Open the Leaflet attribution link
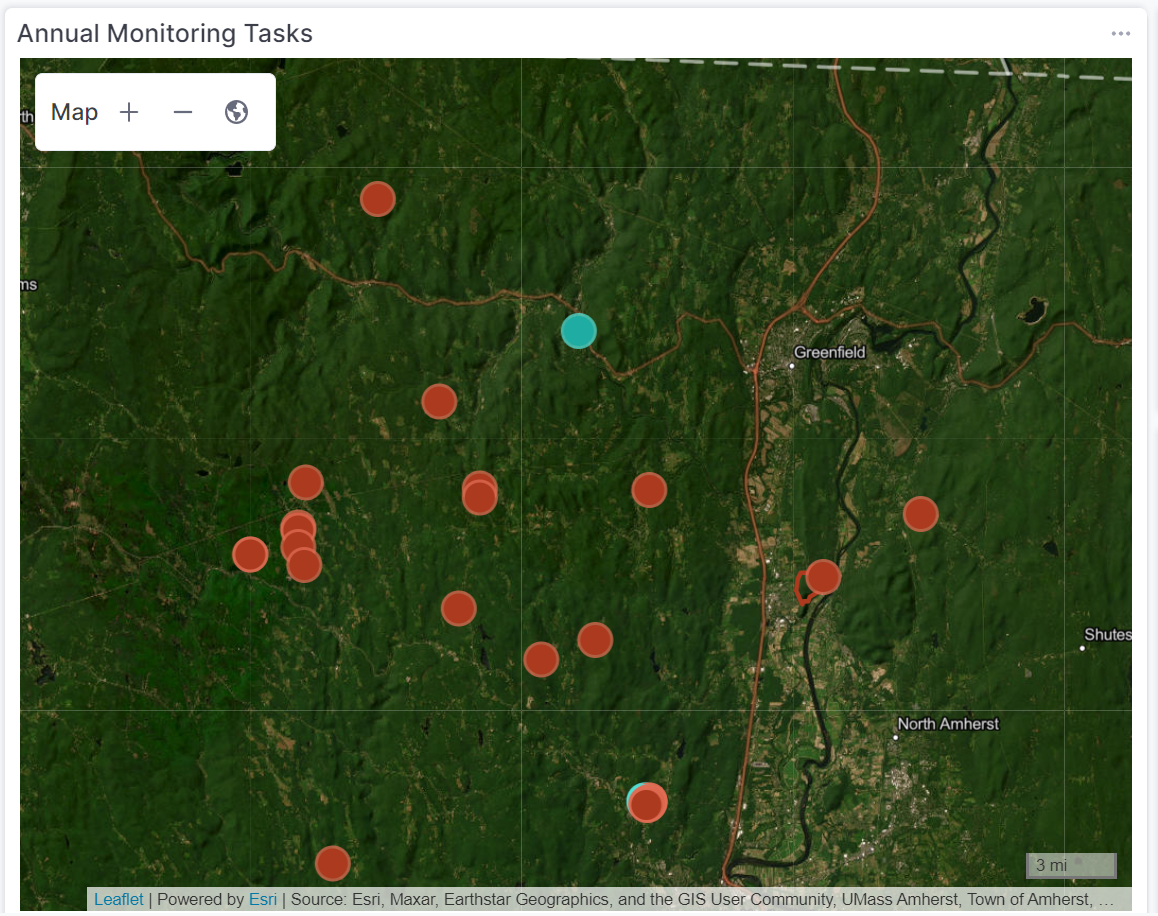The width and height of the screenshot is (1158, 916). click(118, 899)
